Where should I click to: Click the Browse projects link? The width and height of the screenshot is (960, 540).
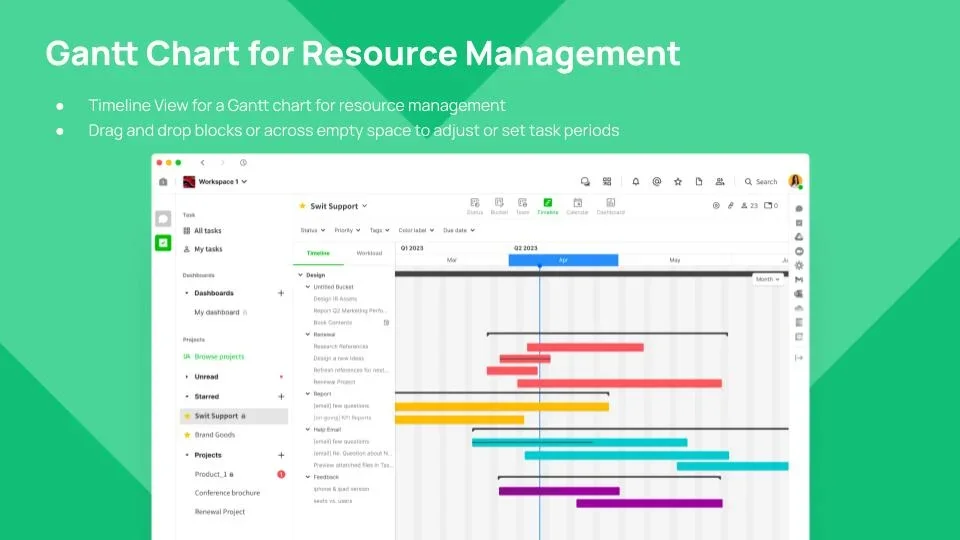[x=219, y=357]
